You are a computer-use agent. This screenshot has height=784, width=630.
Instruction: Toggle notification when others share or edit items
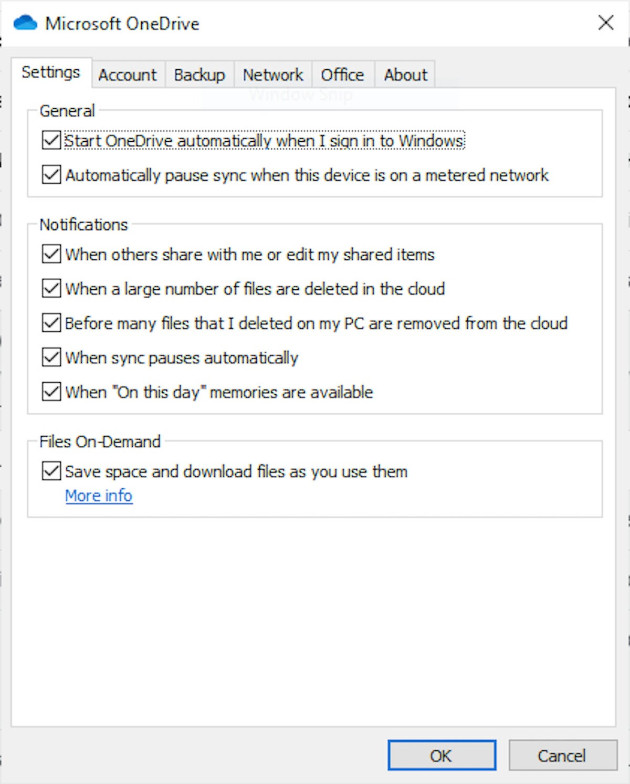pos(52,255)
